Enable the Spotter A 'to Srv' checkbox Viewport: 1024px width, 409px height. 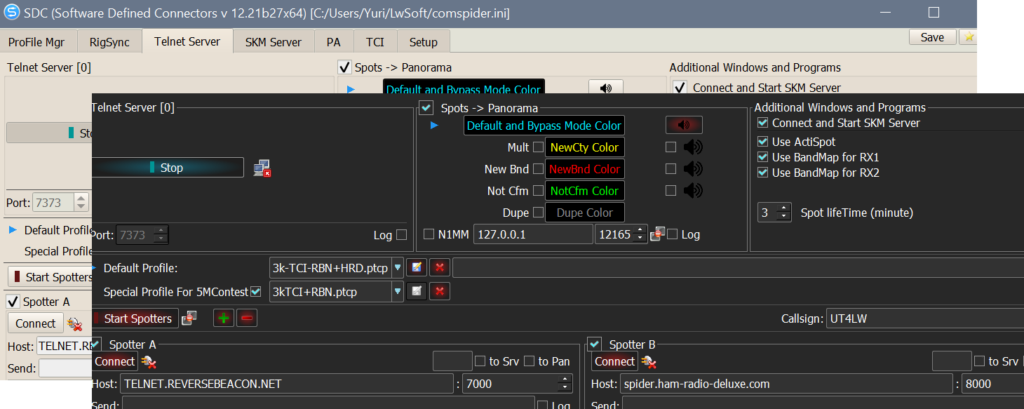pos(480,361)
